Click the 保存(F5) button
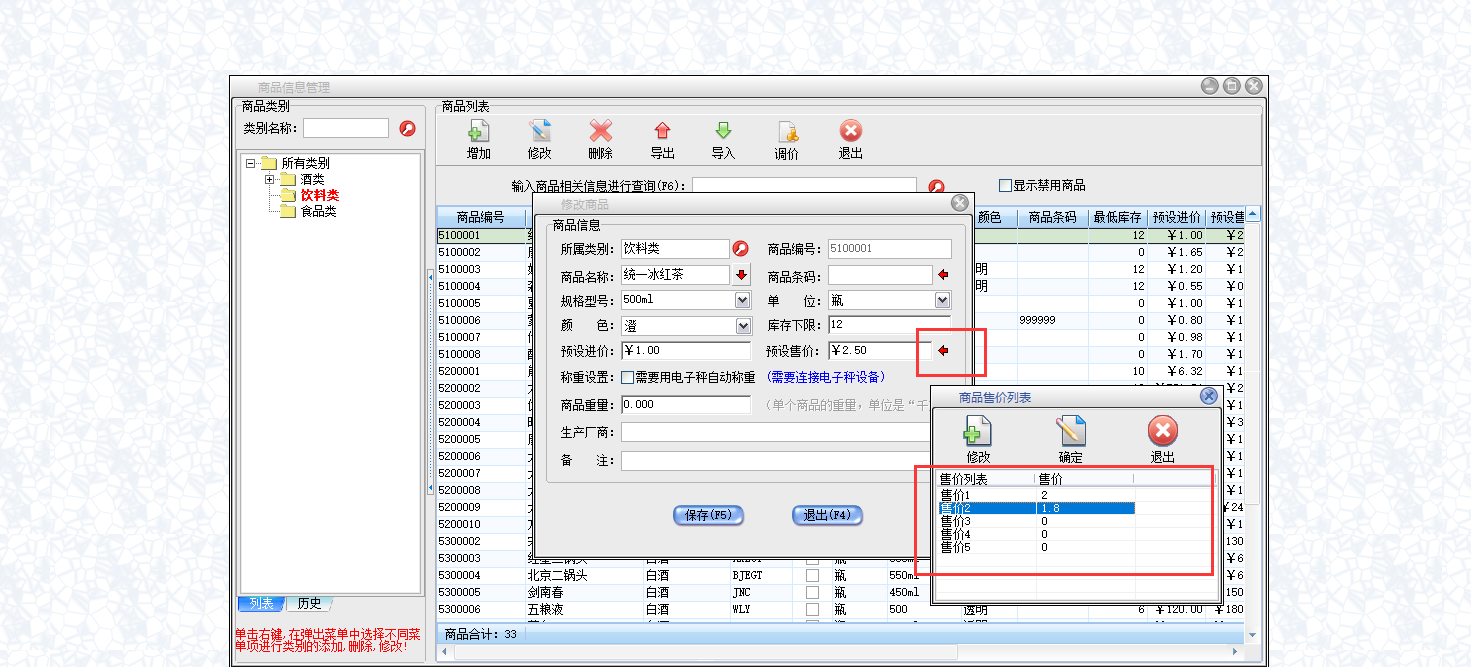1471x667 pixels. click(x=708, y=515)
